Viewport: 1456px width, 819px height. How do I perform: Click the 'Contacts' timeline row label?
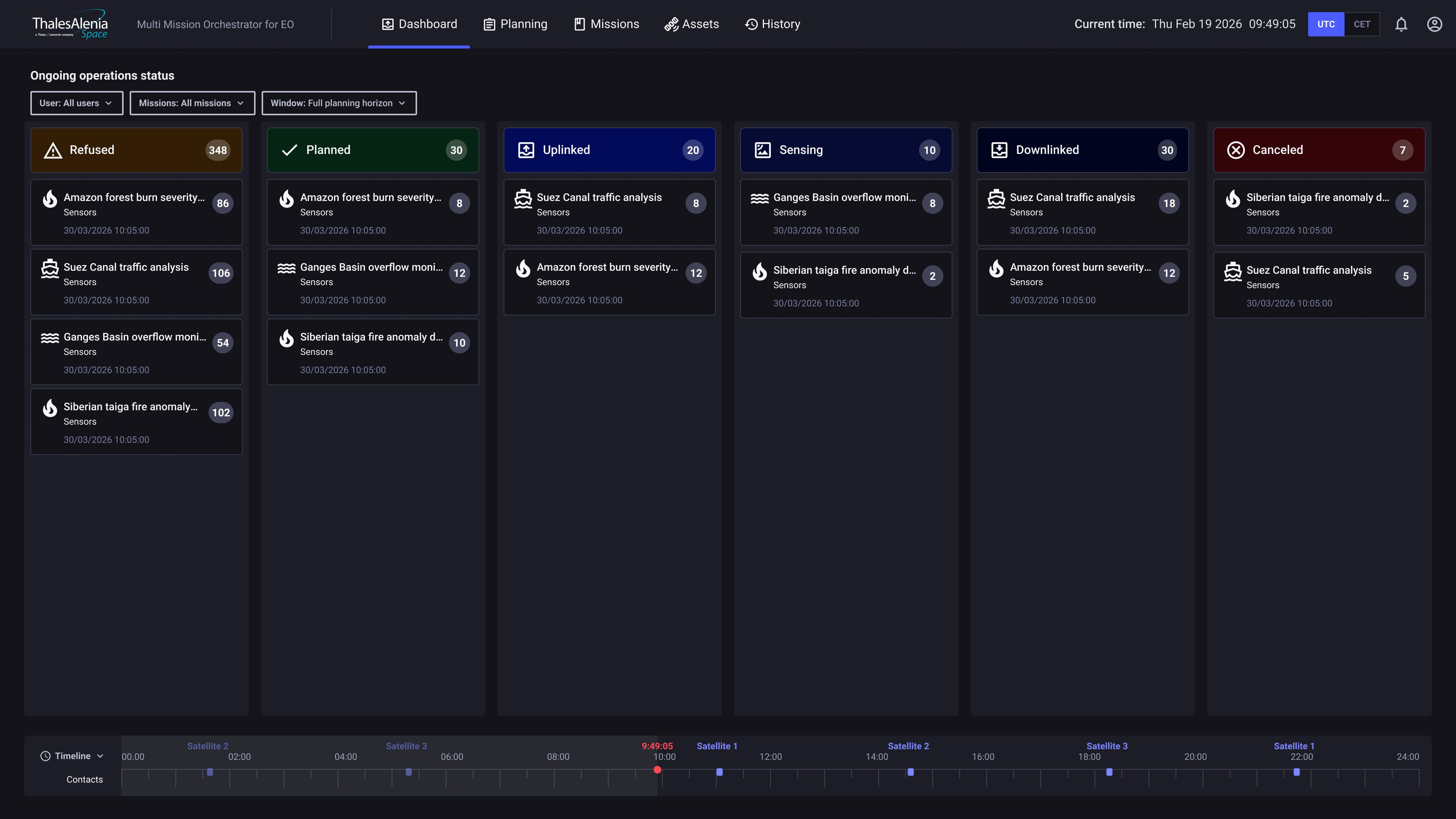coord(85,780)
